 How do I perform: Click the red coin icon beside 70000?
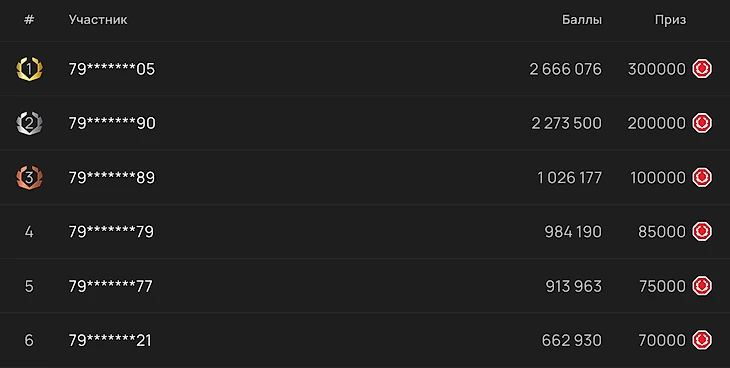pyautogui.click(x=702, y=340)
